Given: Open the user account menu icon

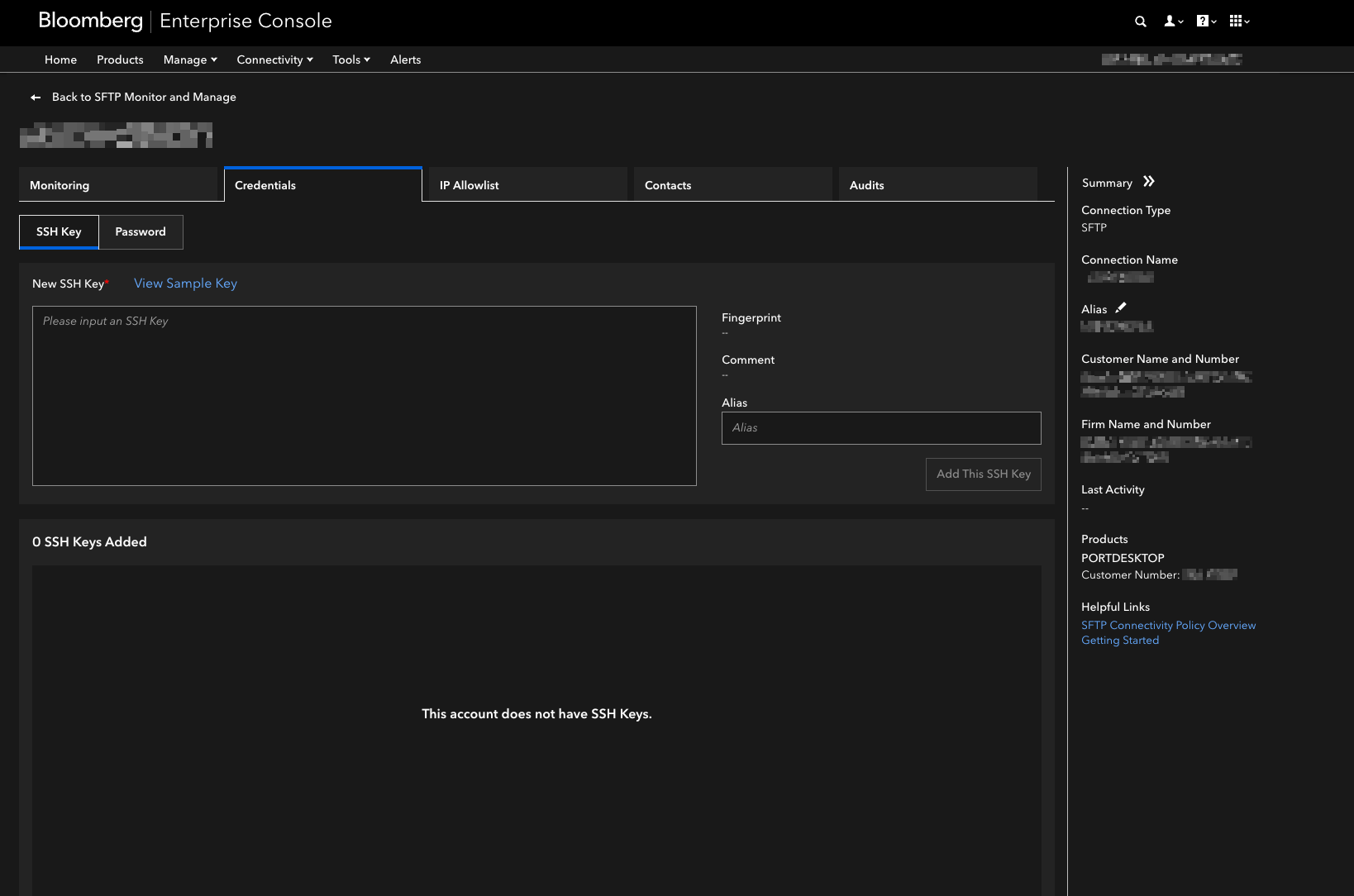Looking at the screenshot, I should 1174,21.
